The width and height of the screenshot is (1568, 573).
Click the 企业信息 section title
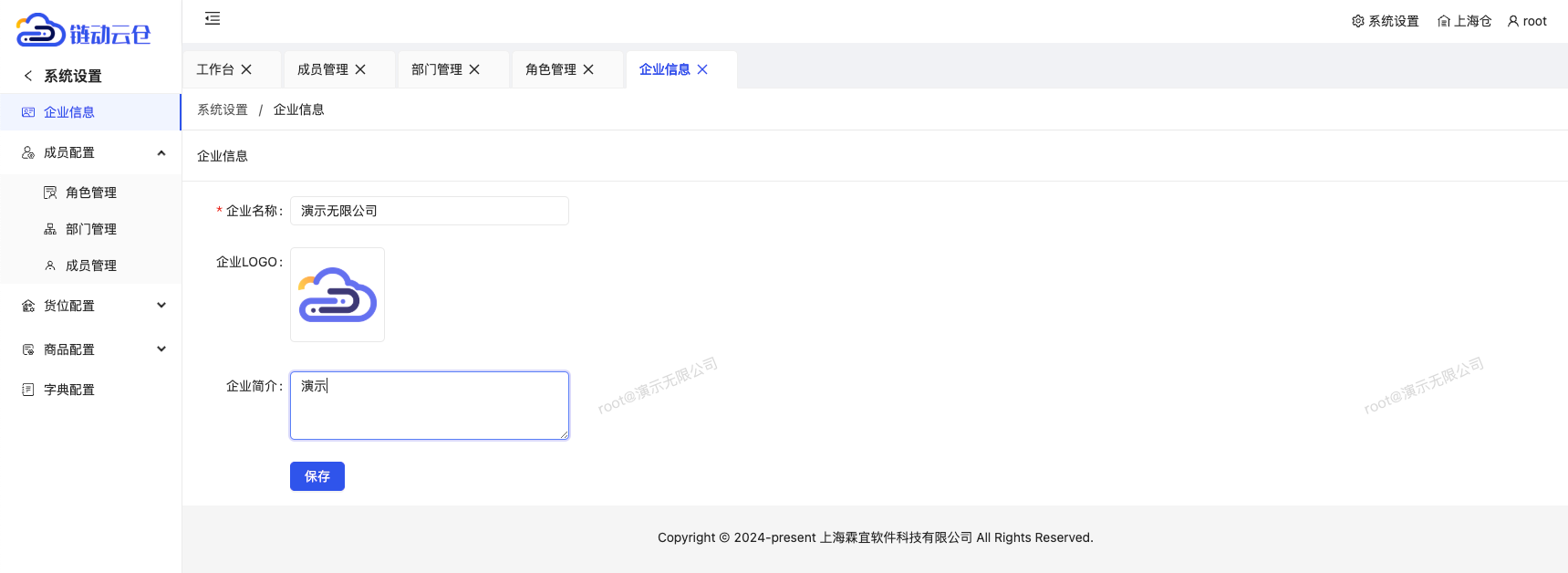point(223,156)
